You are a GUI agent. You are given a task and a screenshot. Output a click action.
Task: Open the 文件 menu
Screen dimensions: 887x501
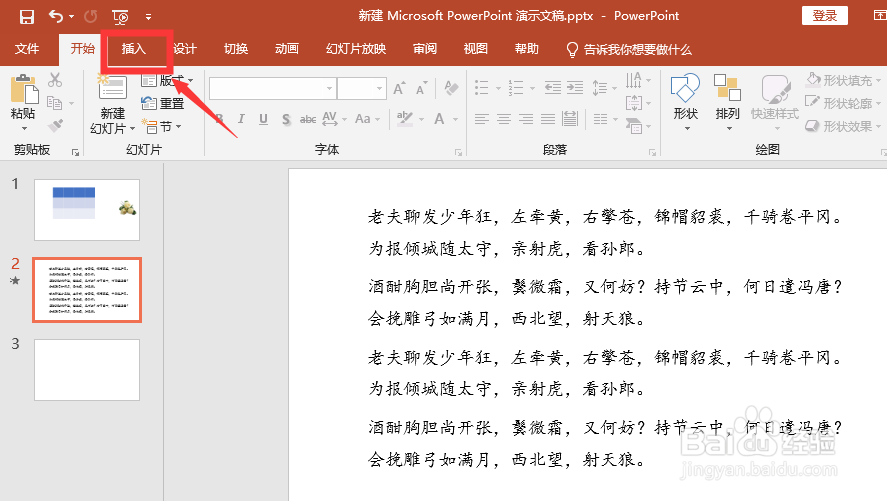[27, 49]
